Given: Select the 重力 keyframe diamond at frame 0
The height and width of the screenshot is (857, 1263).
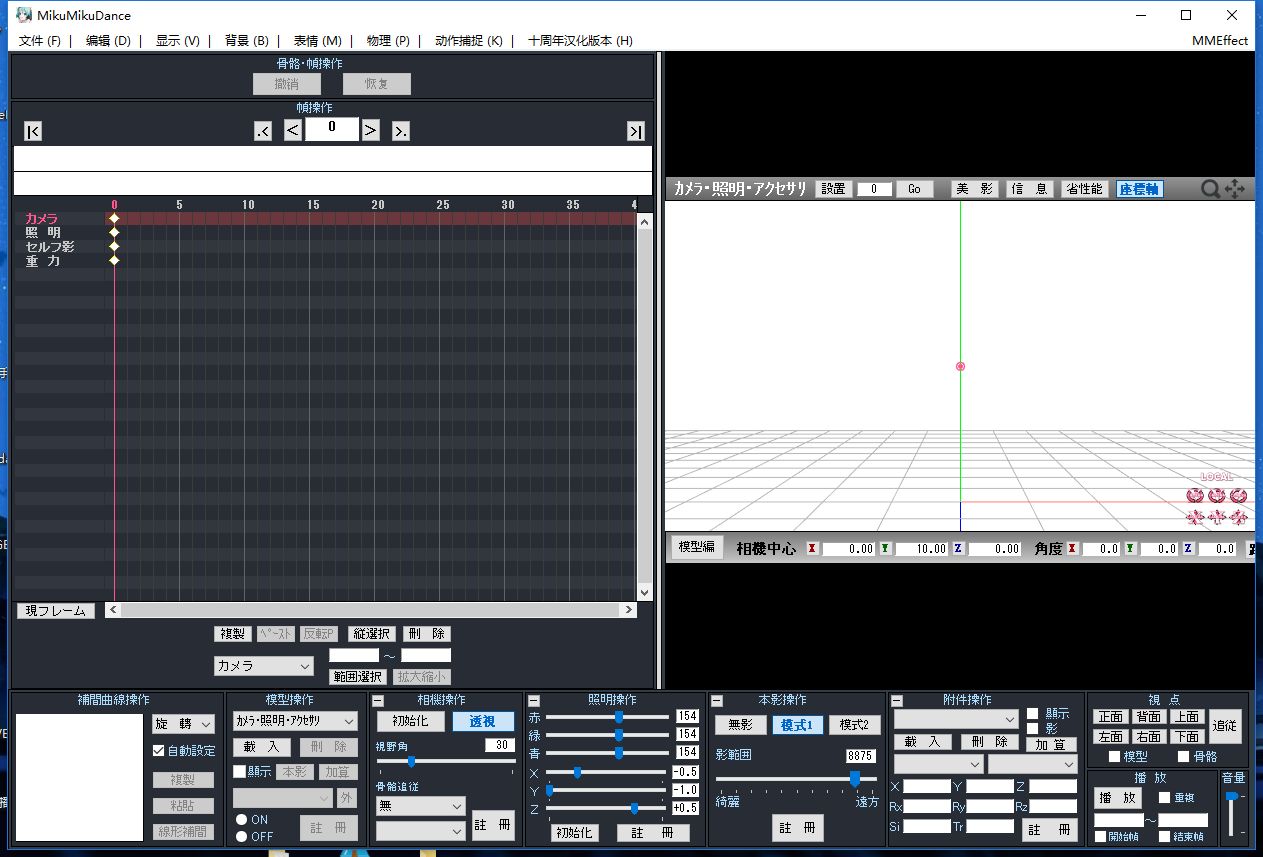Looking at the screenshot, I should (114, 260).
